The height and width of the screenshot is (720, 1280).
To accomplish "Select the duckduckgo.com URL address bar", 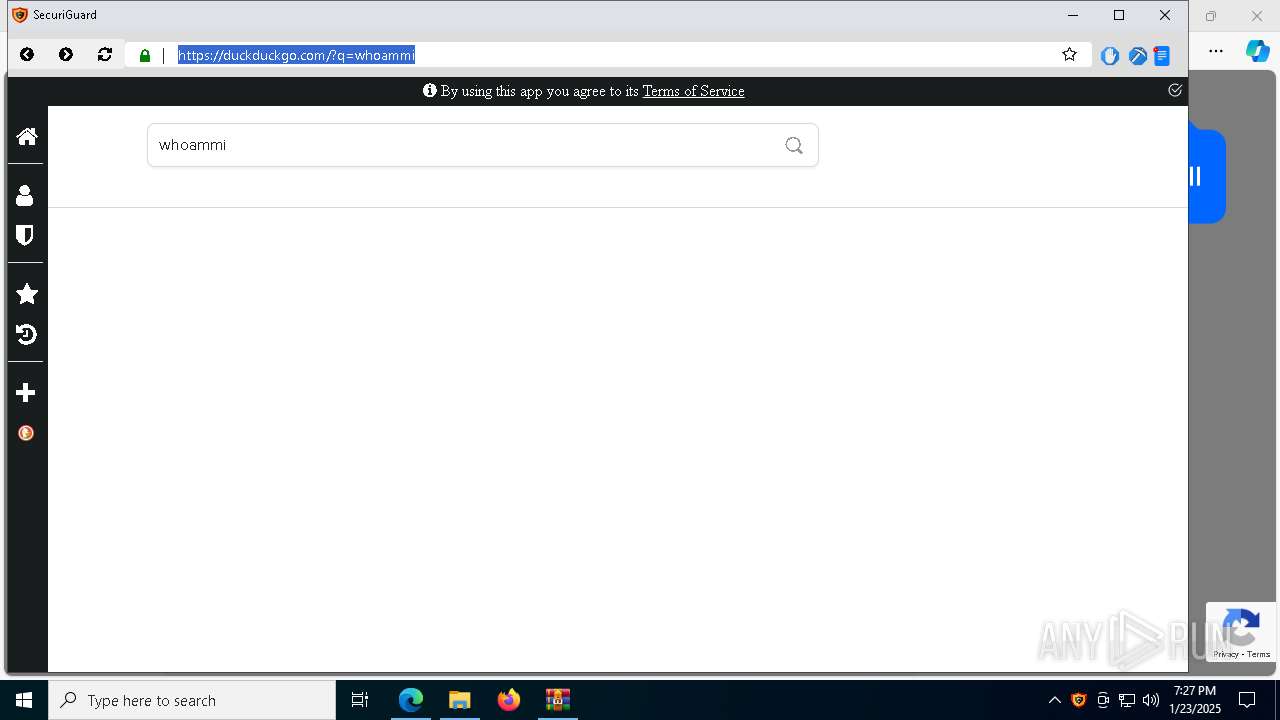I will tap(610, 55).
